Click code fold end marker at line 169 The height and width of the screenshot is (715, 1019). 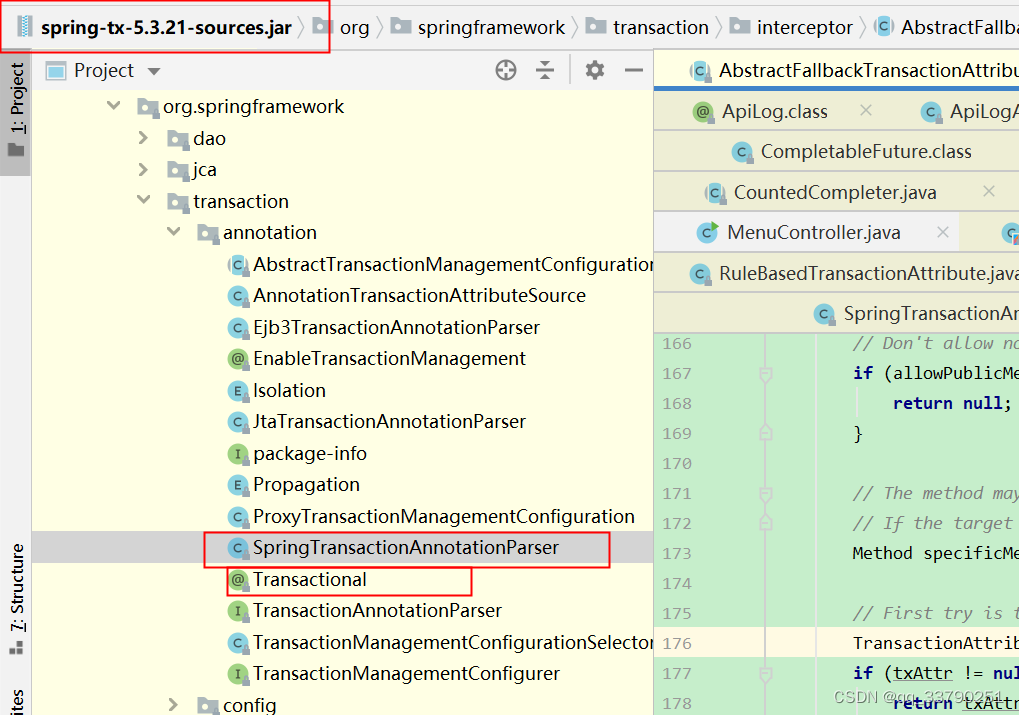coord(766,433)
